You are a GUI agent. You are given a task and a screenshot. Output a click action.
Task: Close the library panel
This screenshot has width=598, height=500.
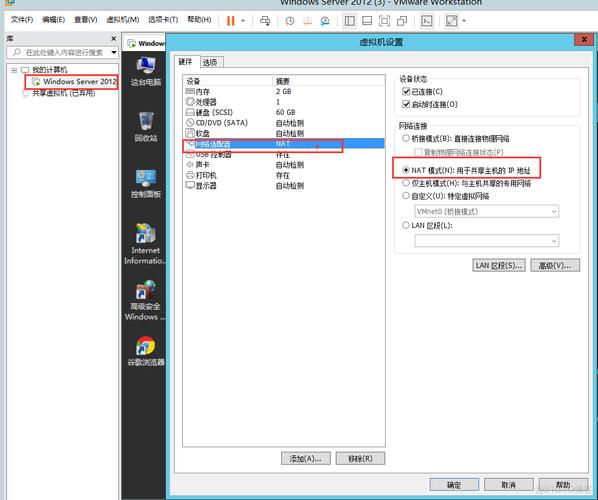pos(113,39)
